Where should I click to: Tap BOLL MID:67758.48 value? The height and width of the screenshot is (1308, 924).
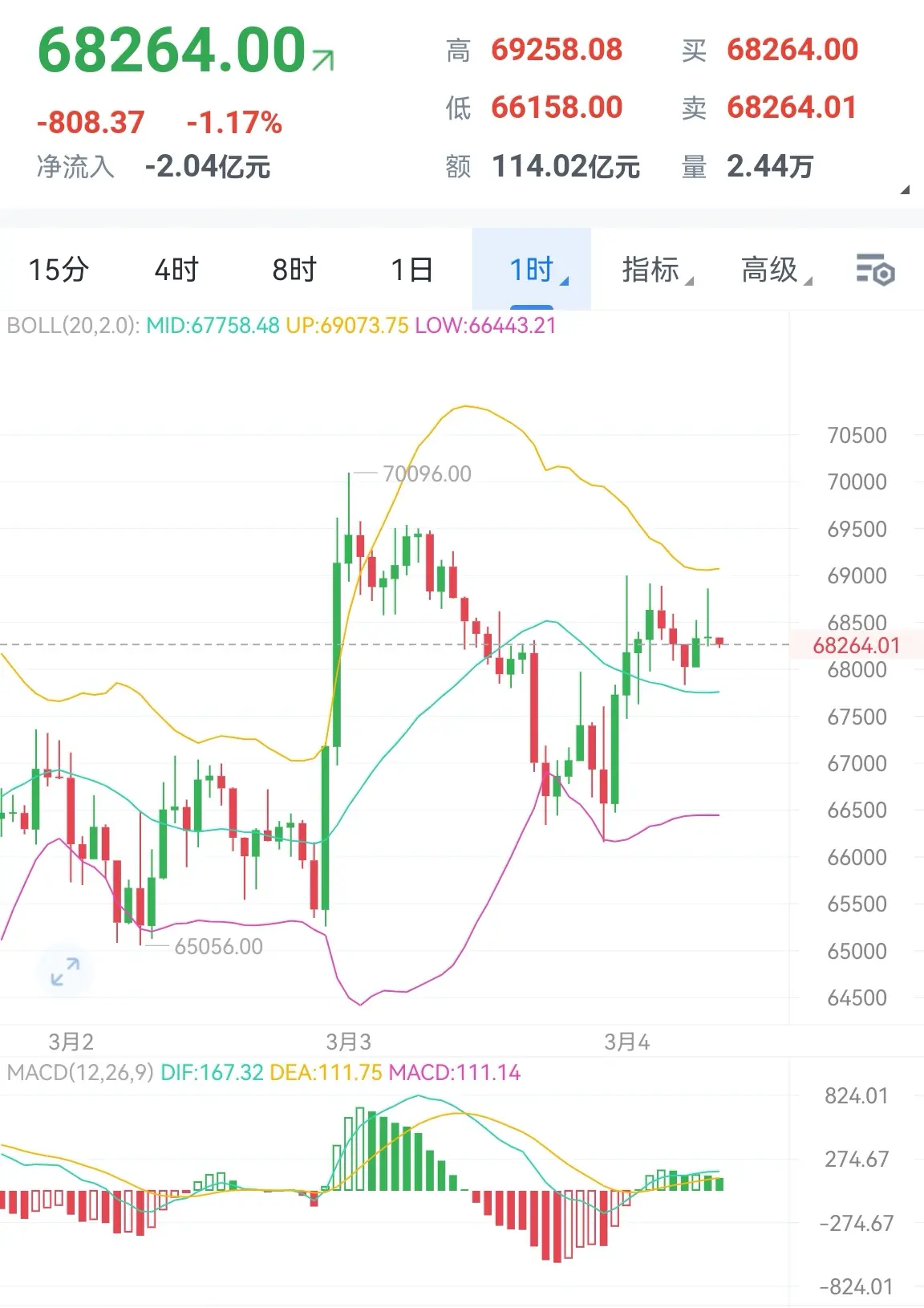[213, 326]
